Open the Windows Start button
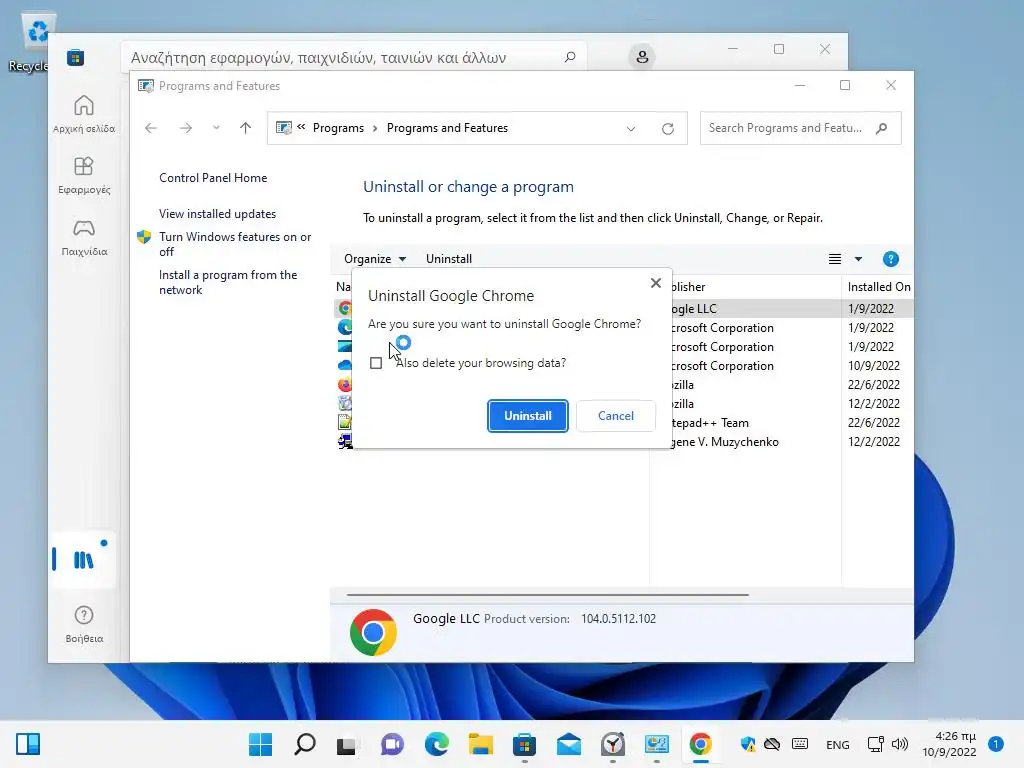Viewport: 1024px width, 768px height. 260,744
